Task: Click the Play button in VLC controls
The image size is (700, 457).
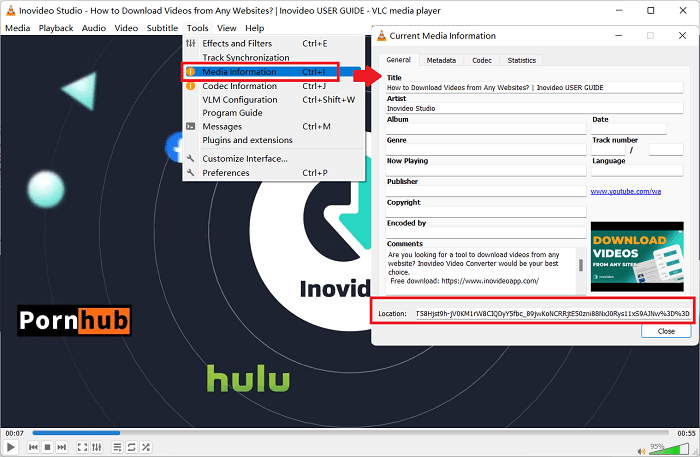Action: [x=11, y=447]
